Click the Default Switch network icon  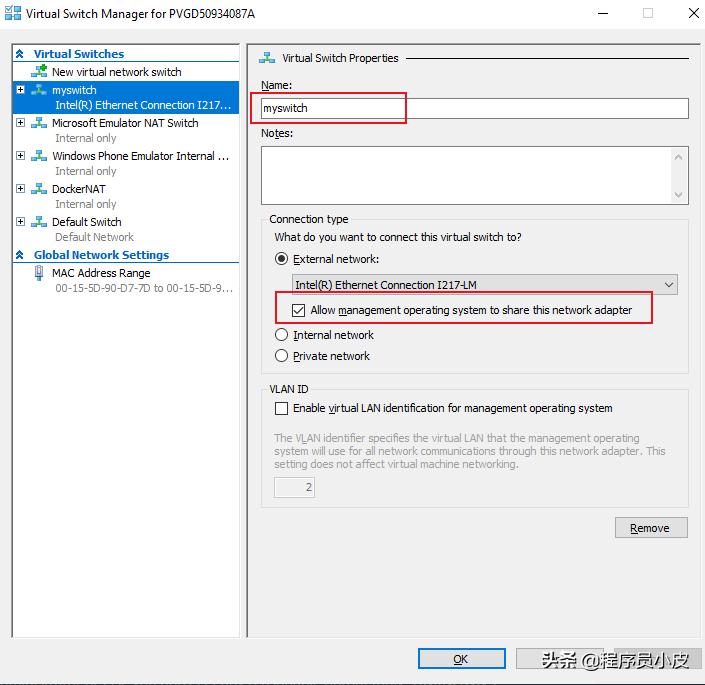(x=39, y=222)
